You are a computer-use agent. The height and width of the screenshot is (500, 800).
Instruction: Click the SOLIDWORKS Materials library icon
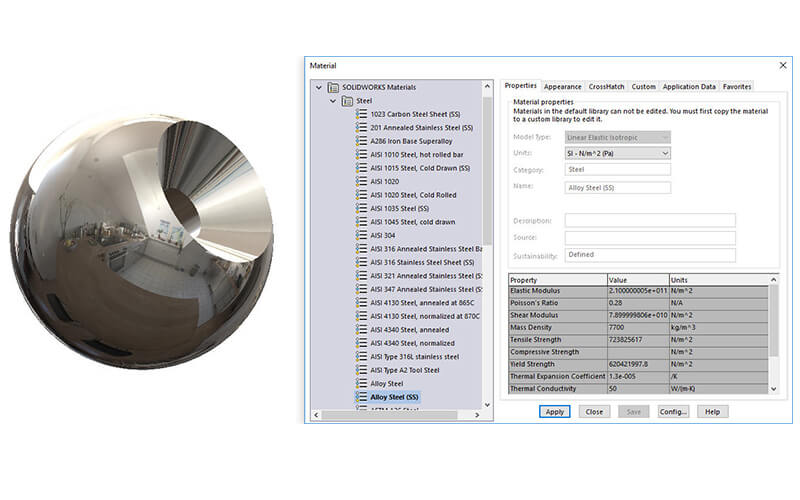click(x=333, y=87)
